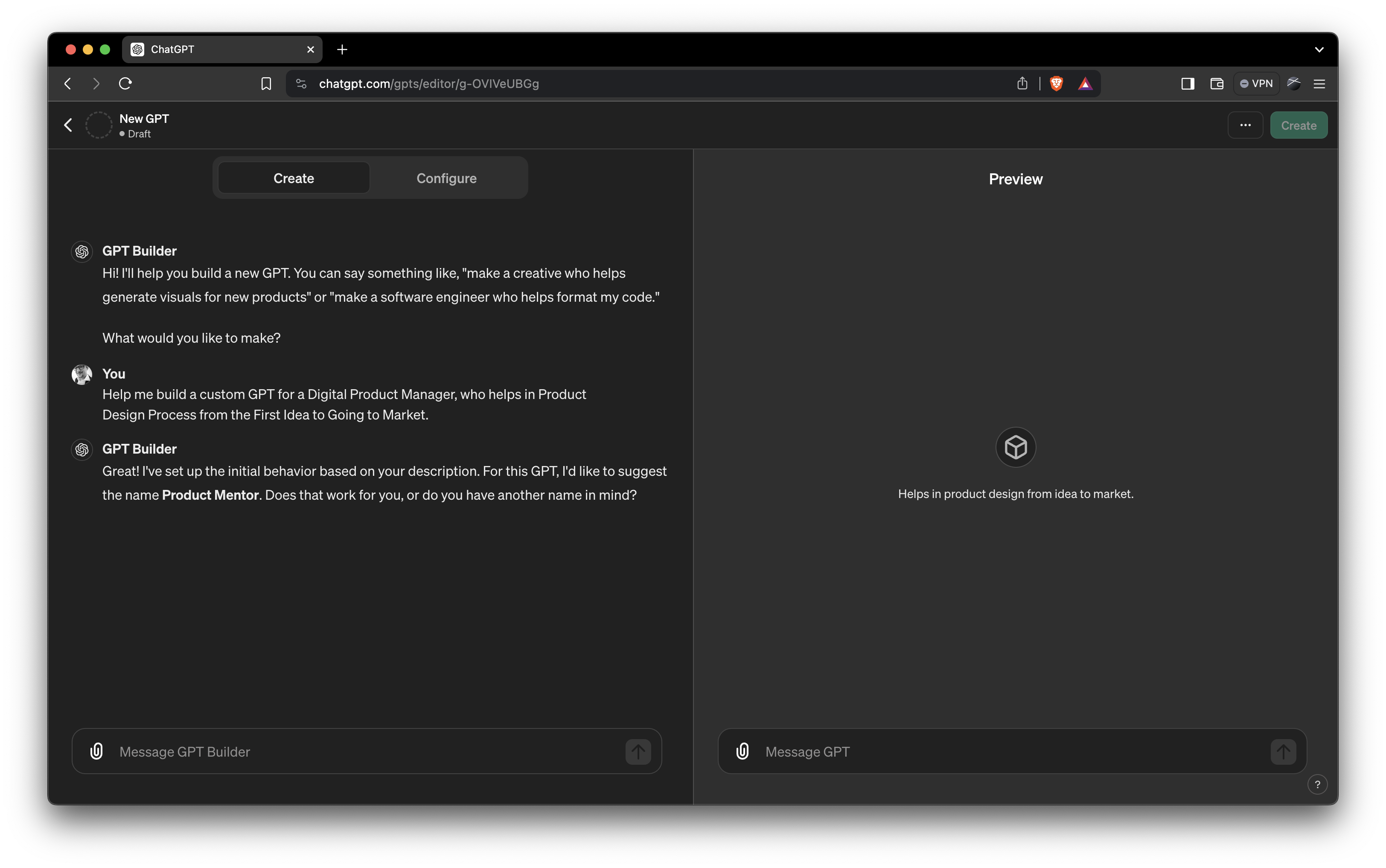Screen dimensions: 1386x868
Task: Click the share icon in address bar
Action: (x=1022, y=84)
